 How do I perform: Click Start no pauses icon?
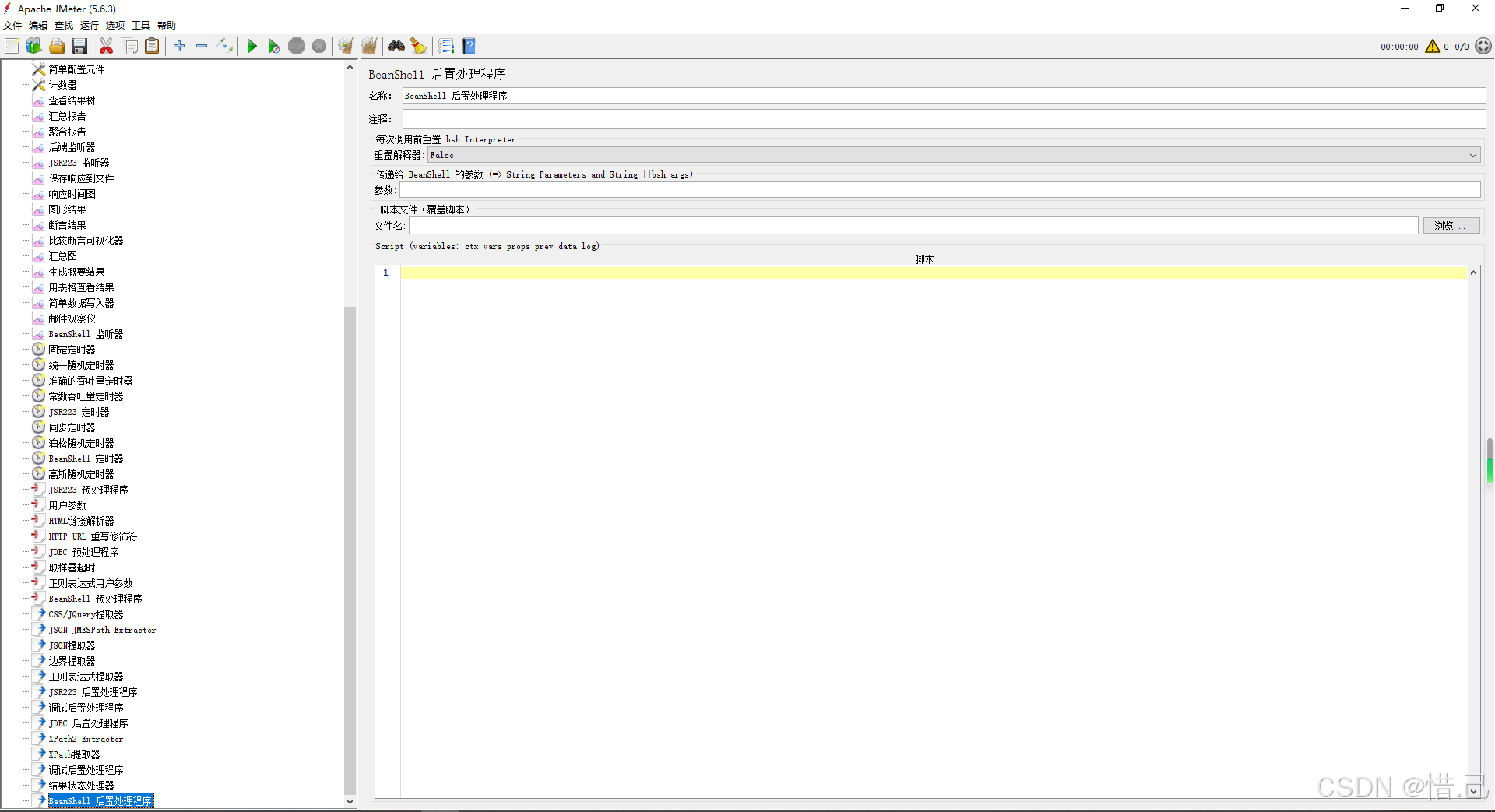(x=273, y=47)
